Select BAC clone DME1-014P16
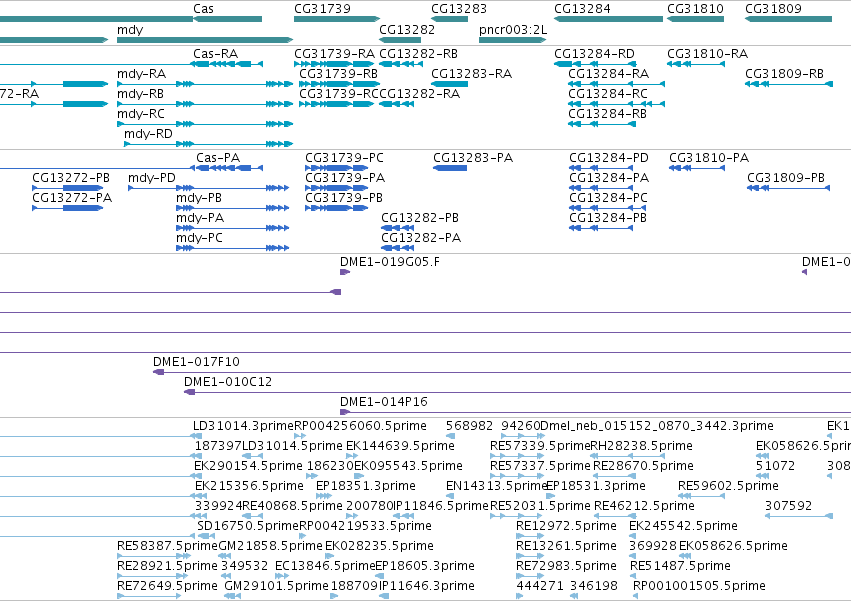This screenshot has width=851, height=601. [383, 402]
